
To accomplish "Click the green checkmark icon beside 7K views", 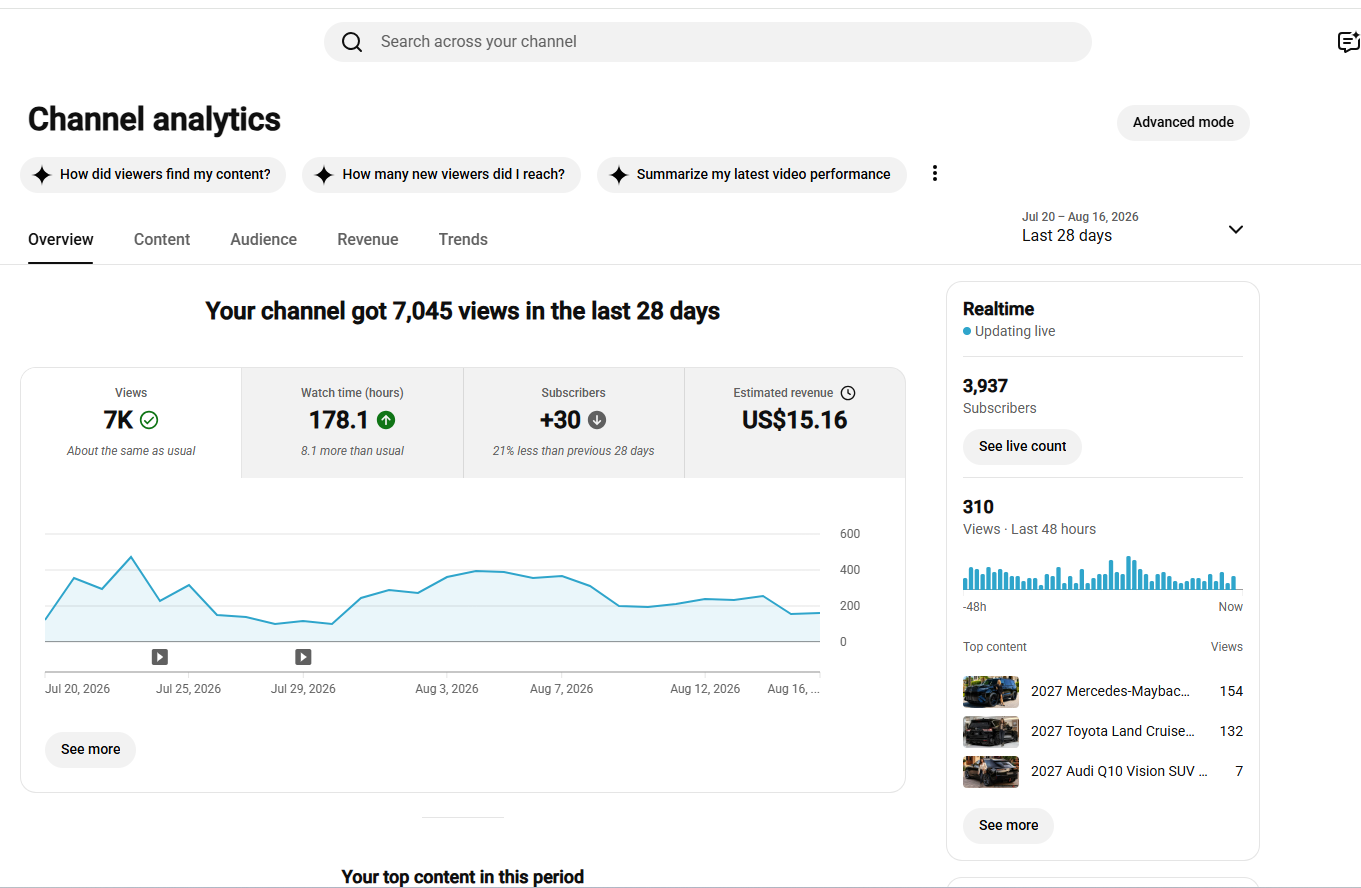I will (149, 420).
